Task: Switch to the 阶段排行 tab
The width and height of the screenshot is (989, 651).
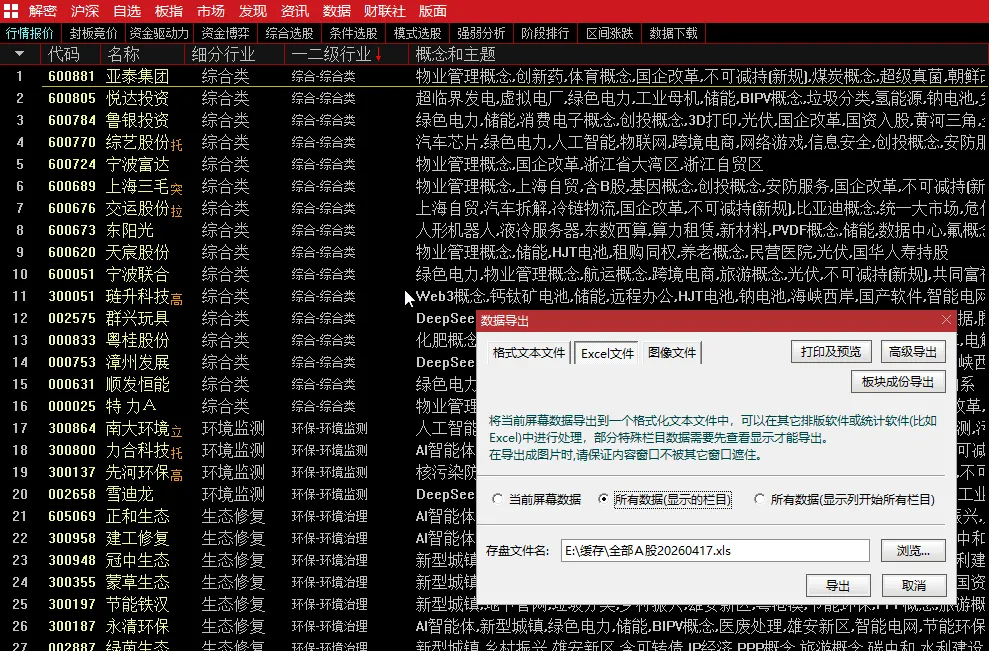Action: coord(545,33)
